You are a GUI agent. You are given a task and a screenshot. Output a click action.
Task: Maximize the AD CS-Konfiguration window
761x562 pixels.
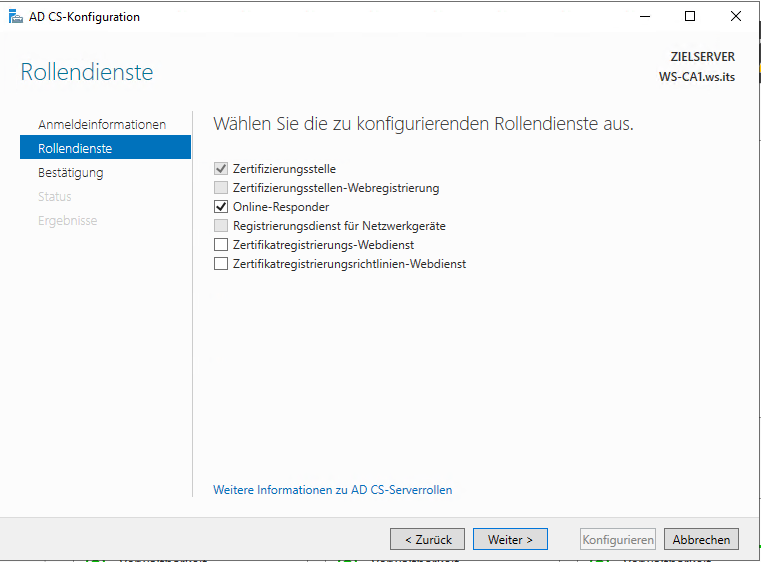tap(690, 17)
